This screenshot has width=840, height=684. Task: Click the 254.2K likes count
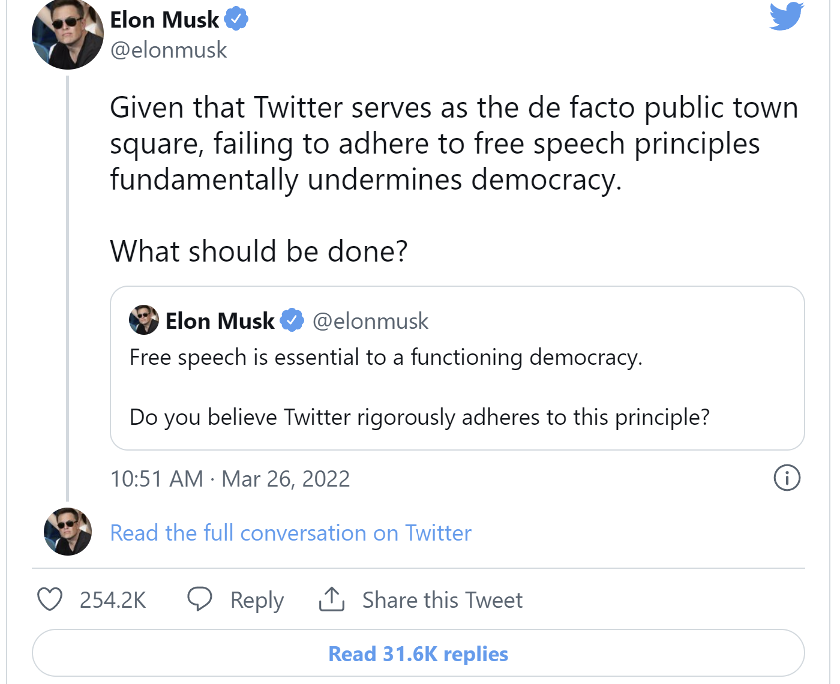point(113,600)
